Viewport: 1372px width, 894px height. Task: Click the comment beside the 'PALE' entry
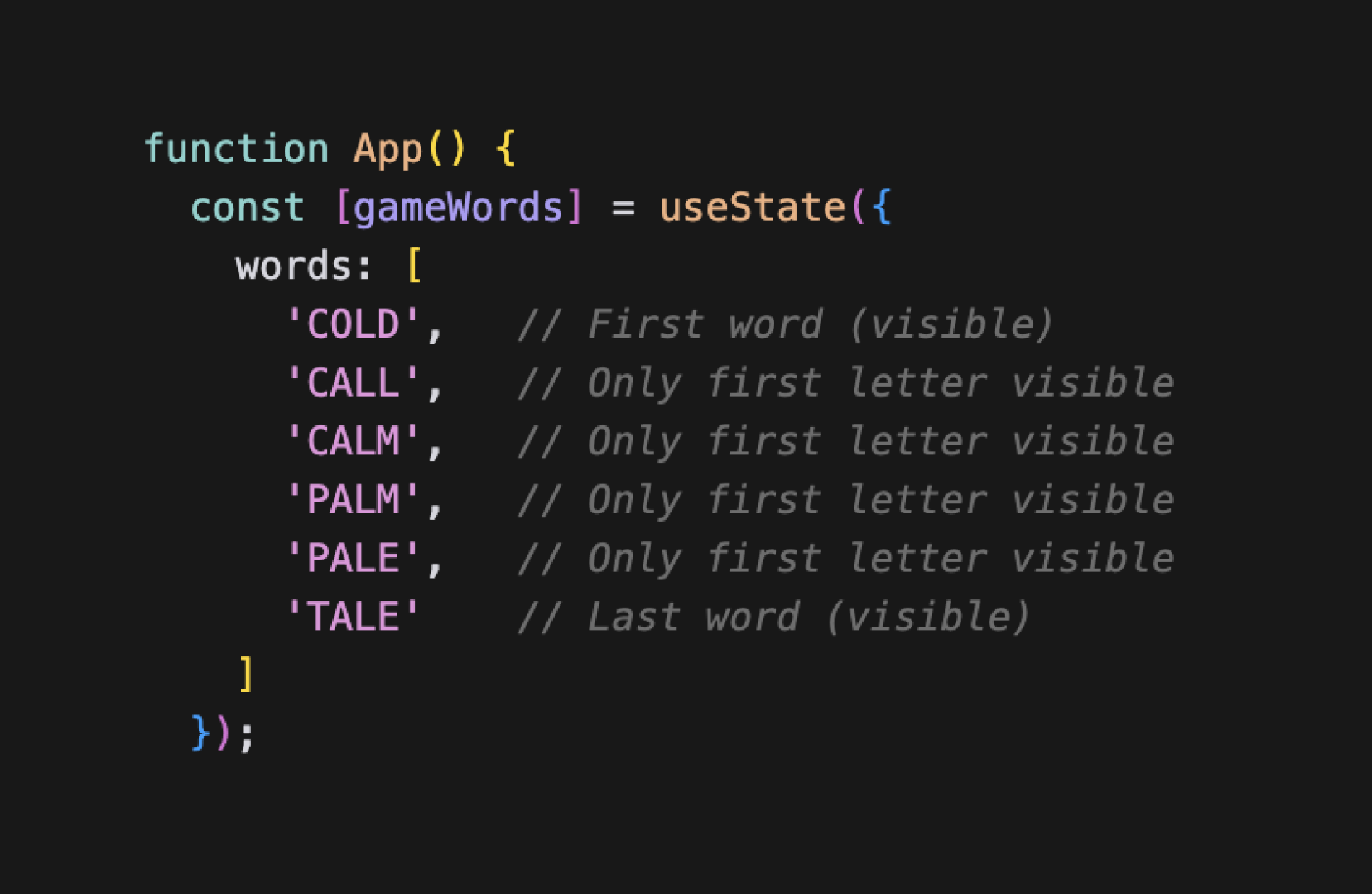tap(845, 559)
